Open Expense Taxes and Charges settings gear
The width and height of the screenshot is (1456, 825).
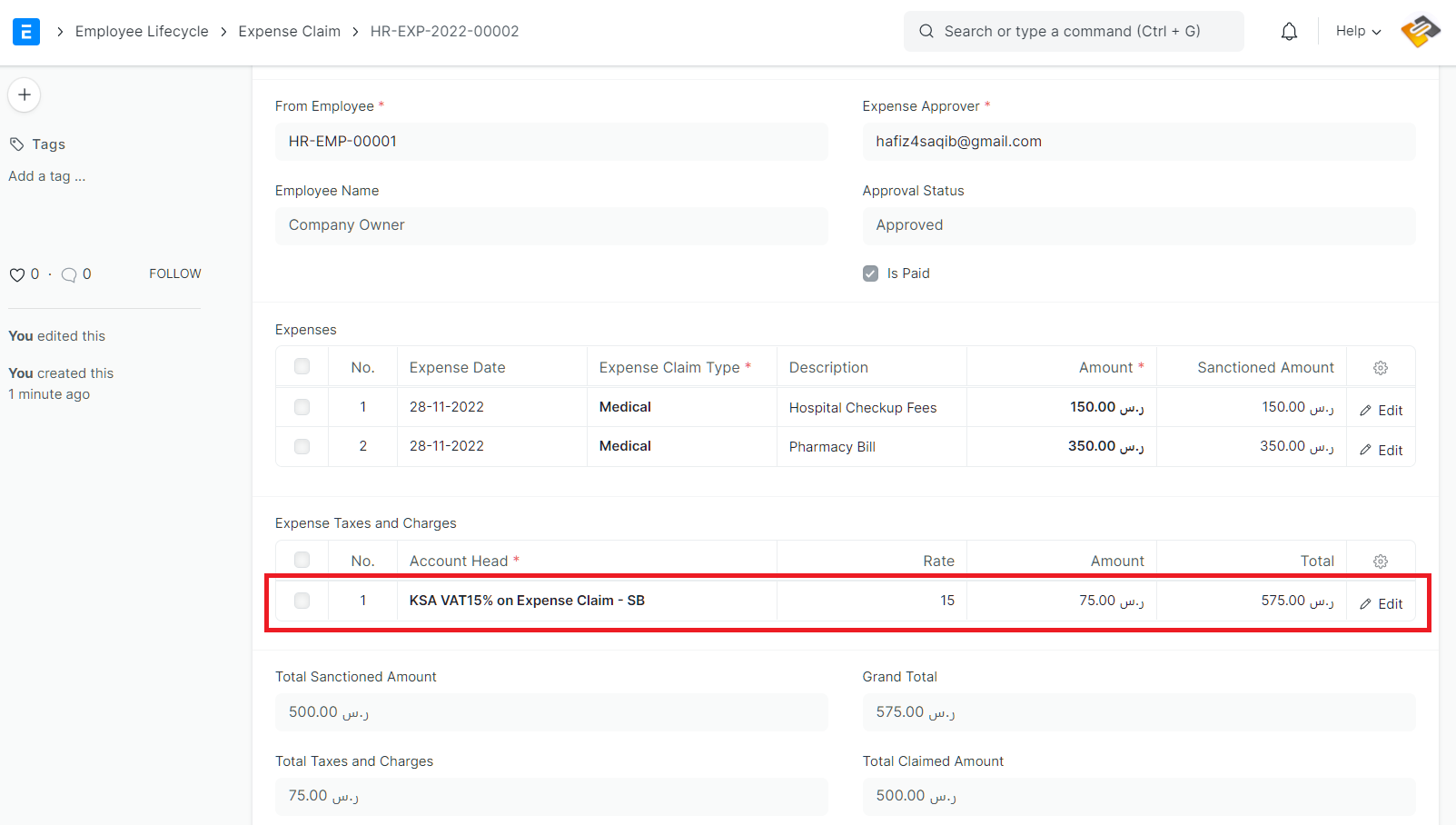coord(1381,562)
